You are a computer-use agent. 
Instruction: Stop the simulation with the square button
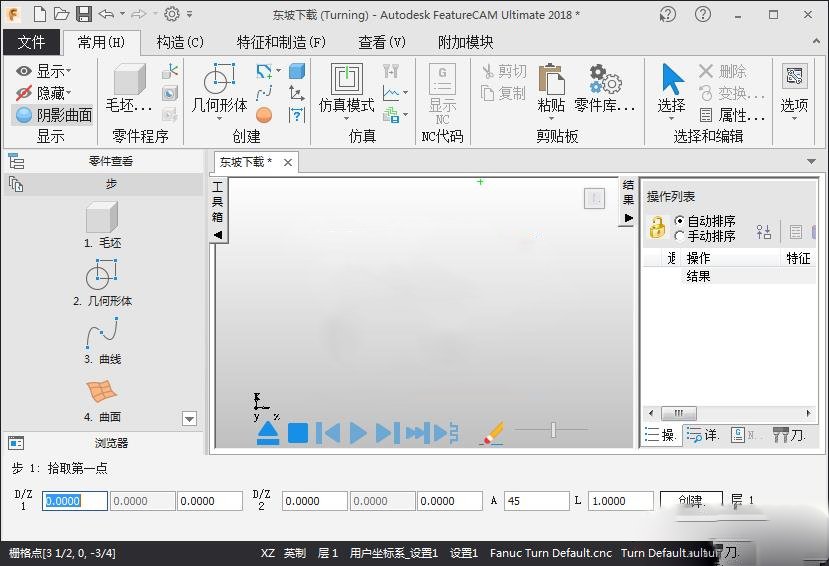point(298,433)
